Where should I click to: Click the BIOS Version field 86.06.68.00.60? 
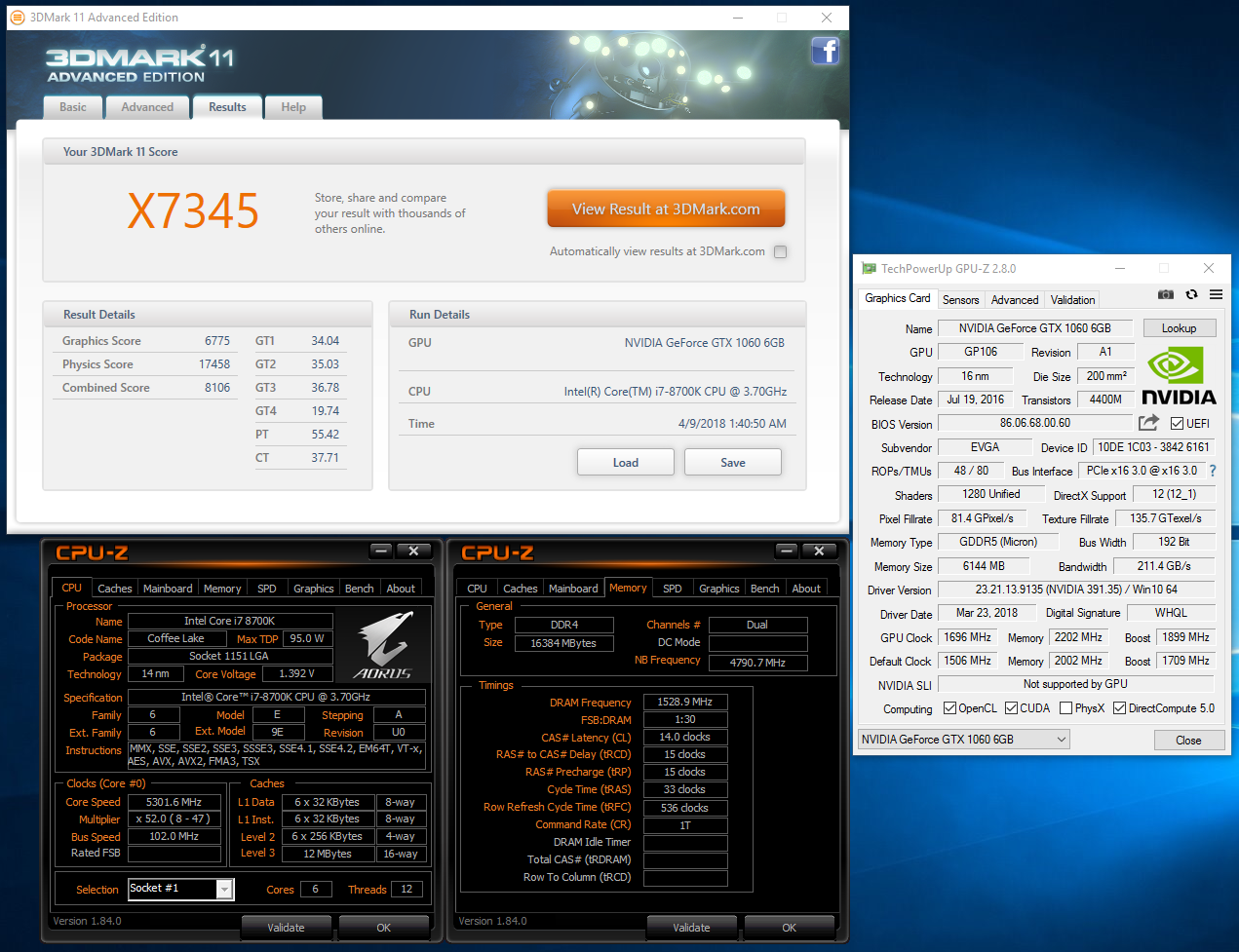pyautogui.click(x=1035, y=423)
